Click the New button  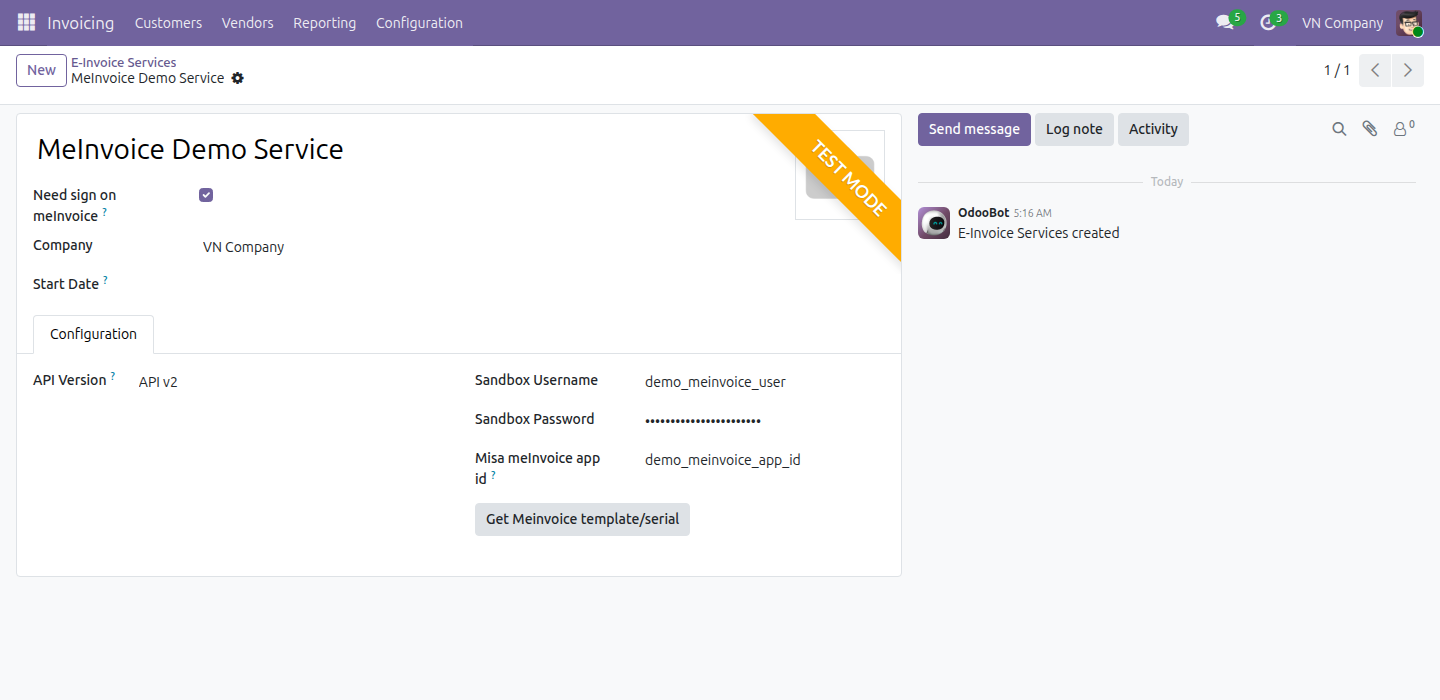click(x=41, y=70)
